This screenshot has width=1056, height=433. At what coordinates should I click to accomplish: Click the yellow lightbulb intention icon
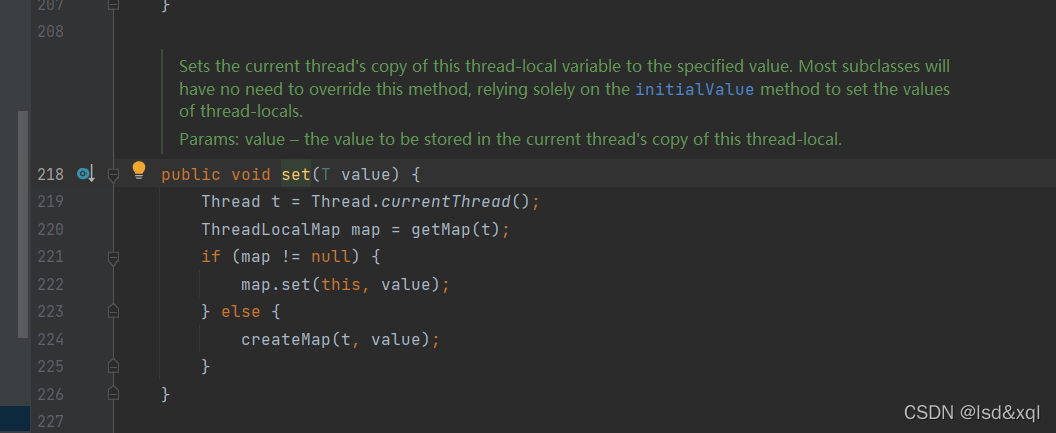139,170
